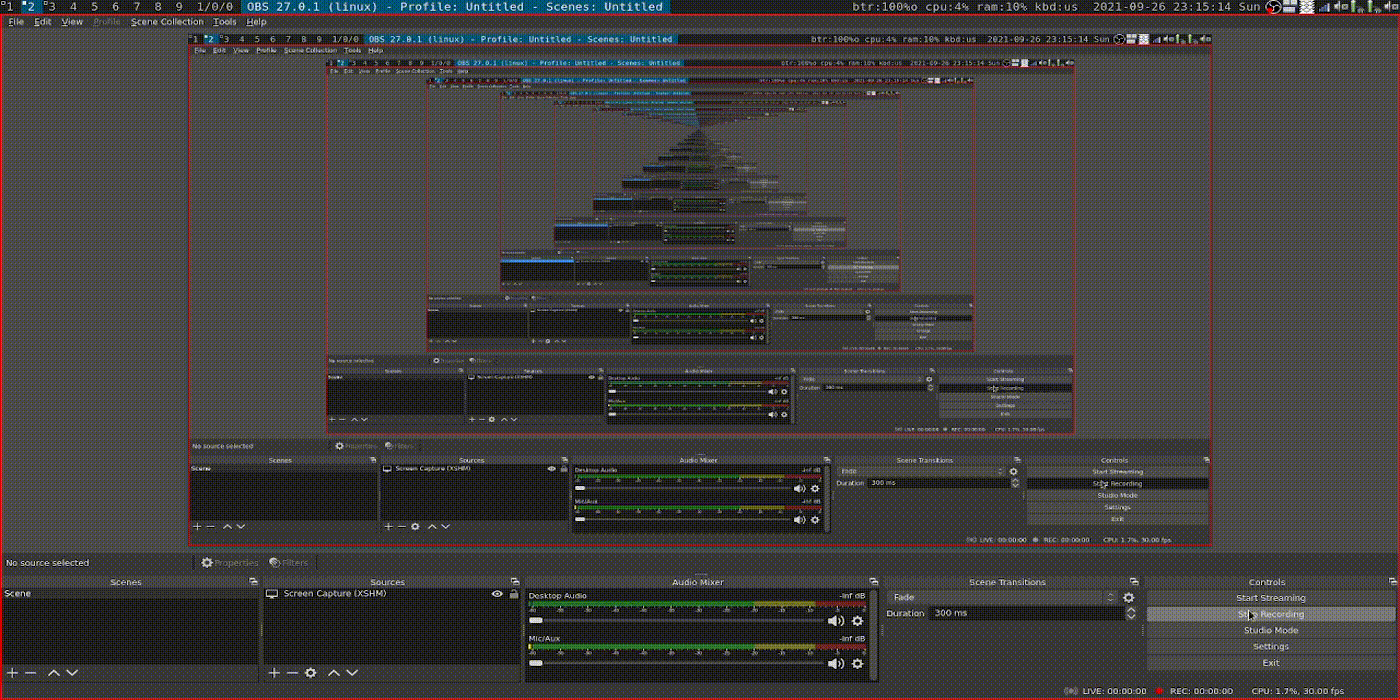Image resolution: width=1400 pixels, height=700 pixels.
Task: Click the LIVE broadcast status icon
Action: [x=1071, y=691]
